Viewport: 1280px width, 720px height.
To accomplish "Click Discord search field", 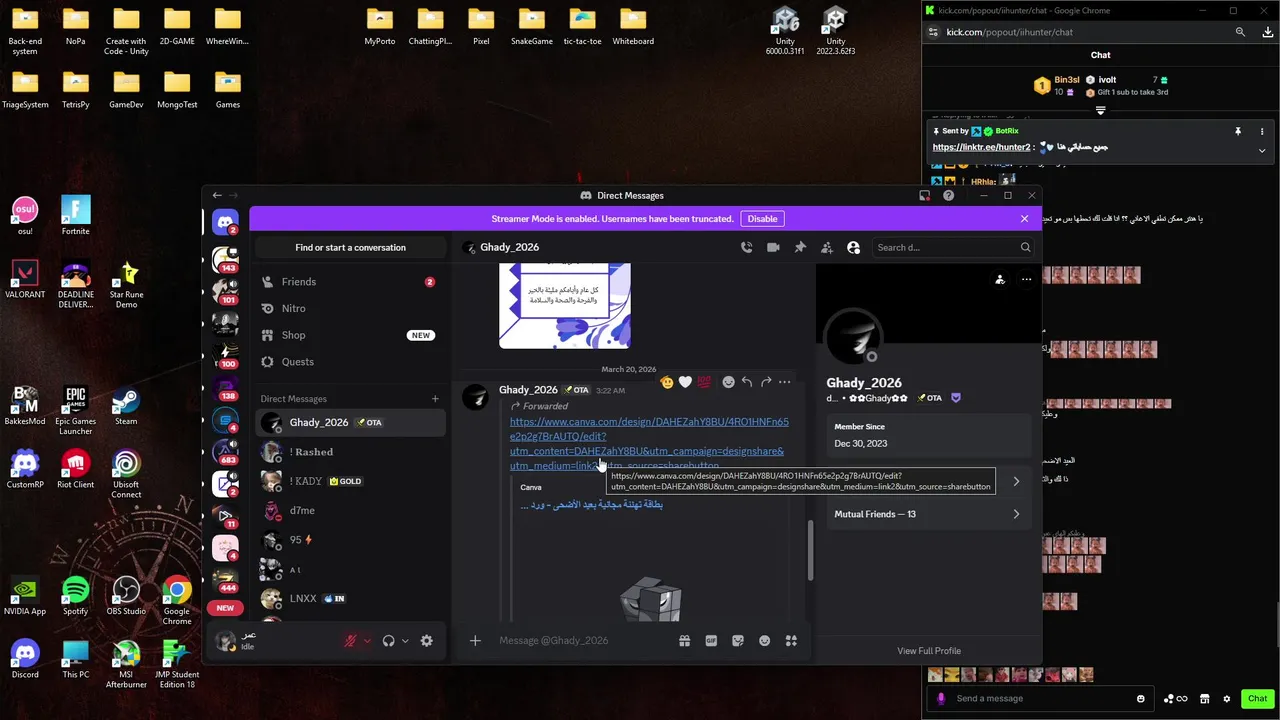I will (953, 247).
